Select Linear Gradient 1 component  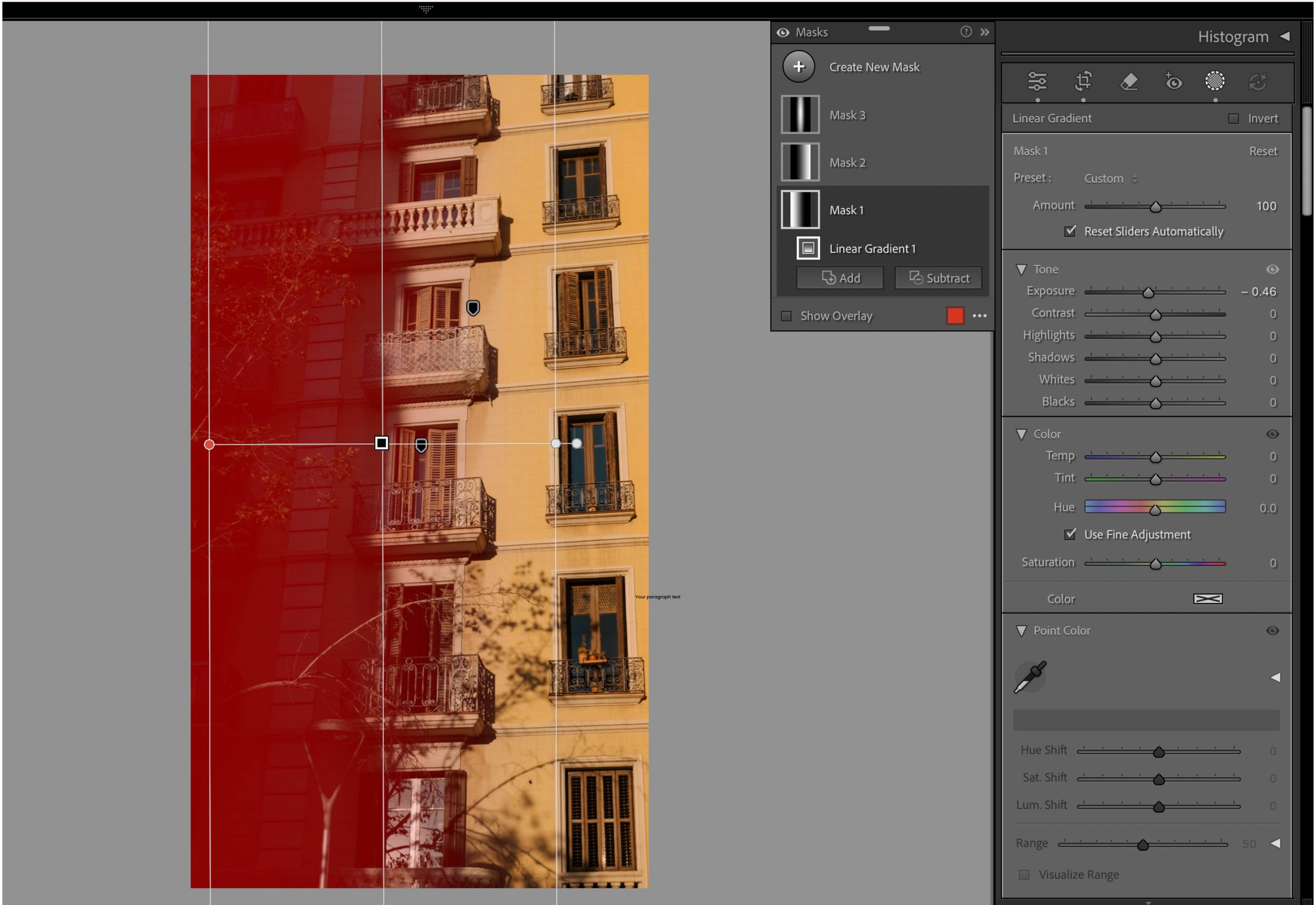(872, 249)
